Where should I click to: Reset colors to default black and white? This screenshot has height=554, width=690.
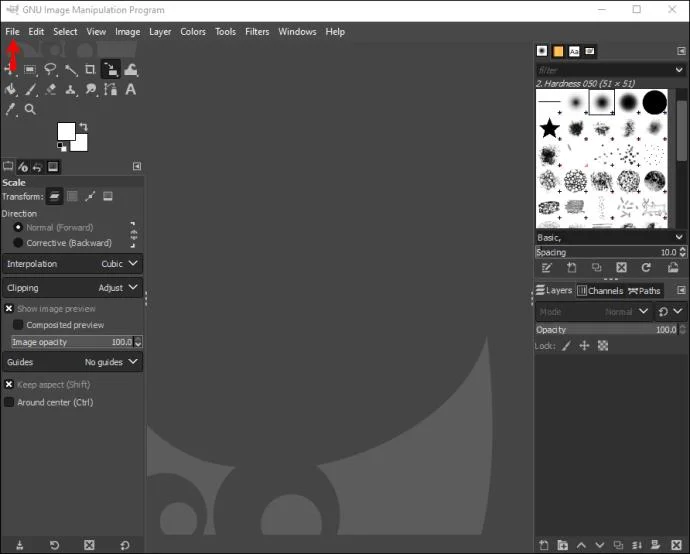pyautogui.click(x=62, y=147)
